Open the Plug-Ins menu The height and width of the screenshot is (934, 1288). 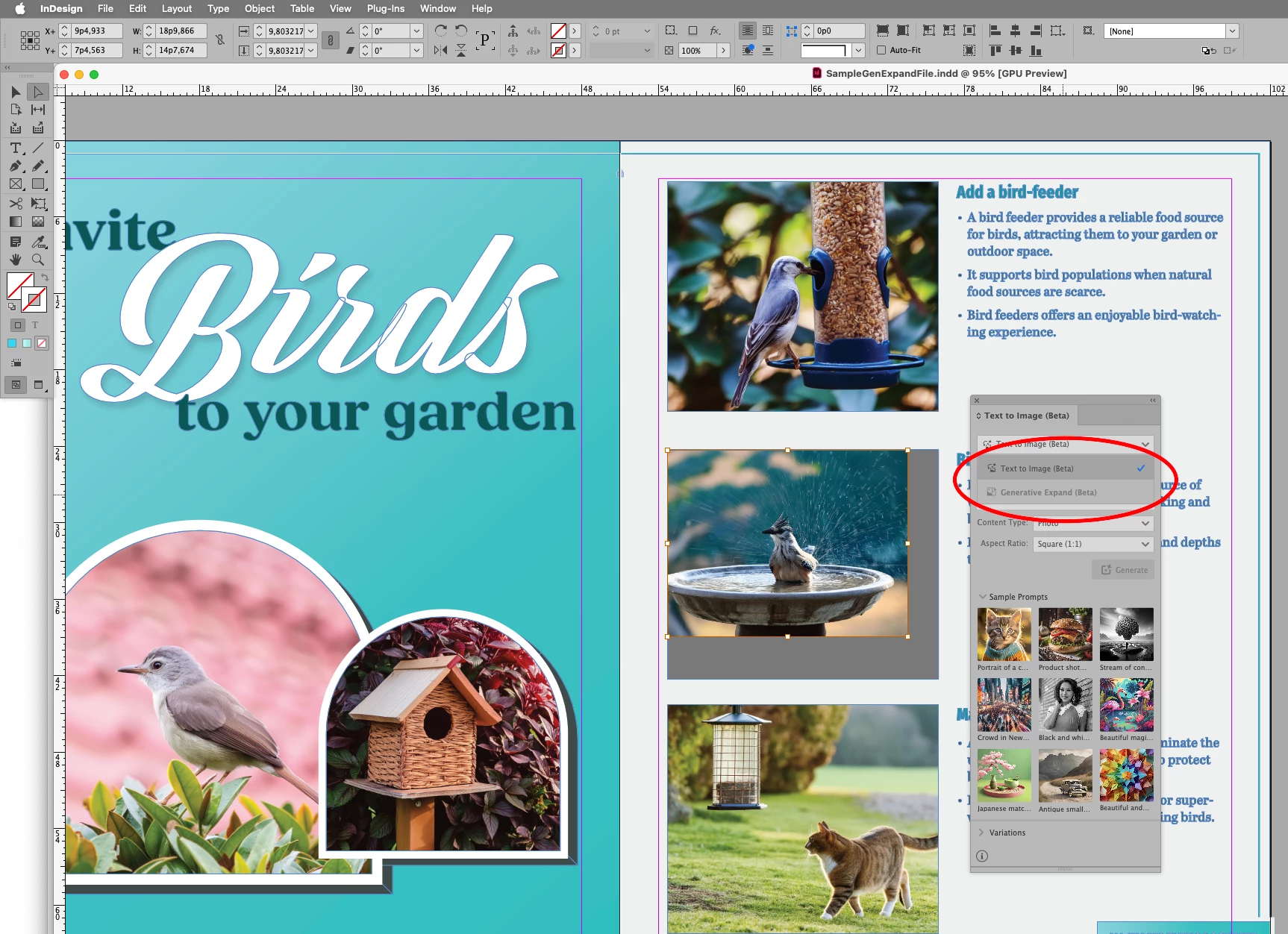[386, 8]
